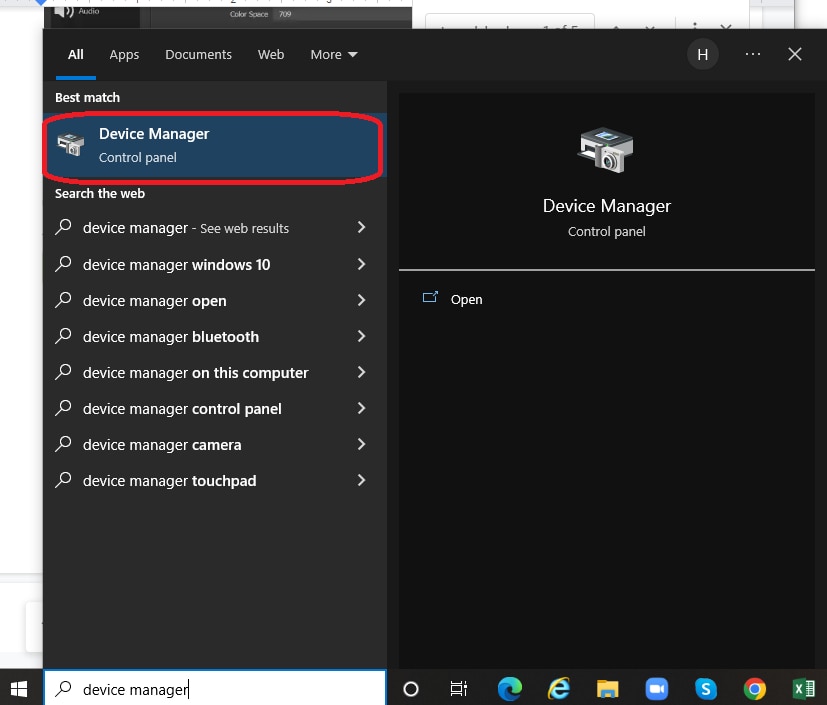
Task: Select 'device manager - See web results' suggestion
Action: 214,228
